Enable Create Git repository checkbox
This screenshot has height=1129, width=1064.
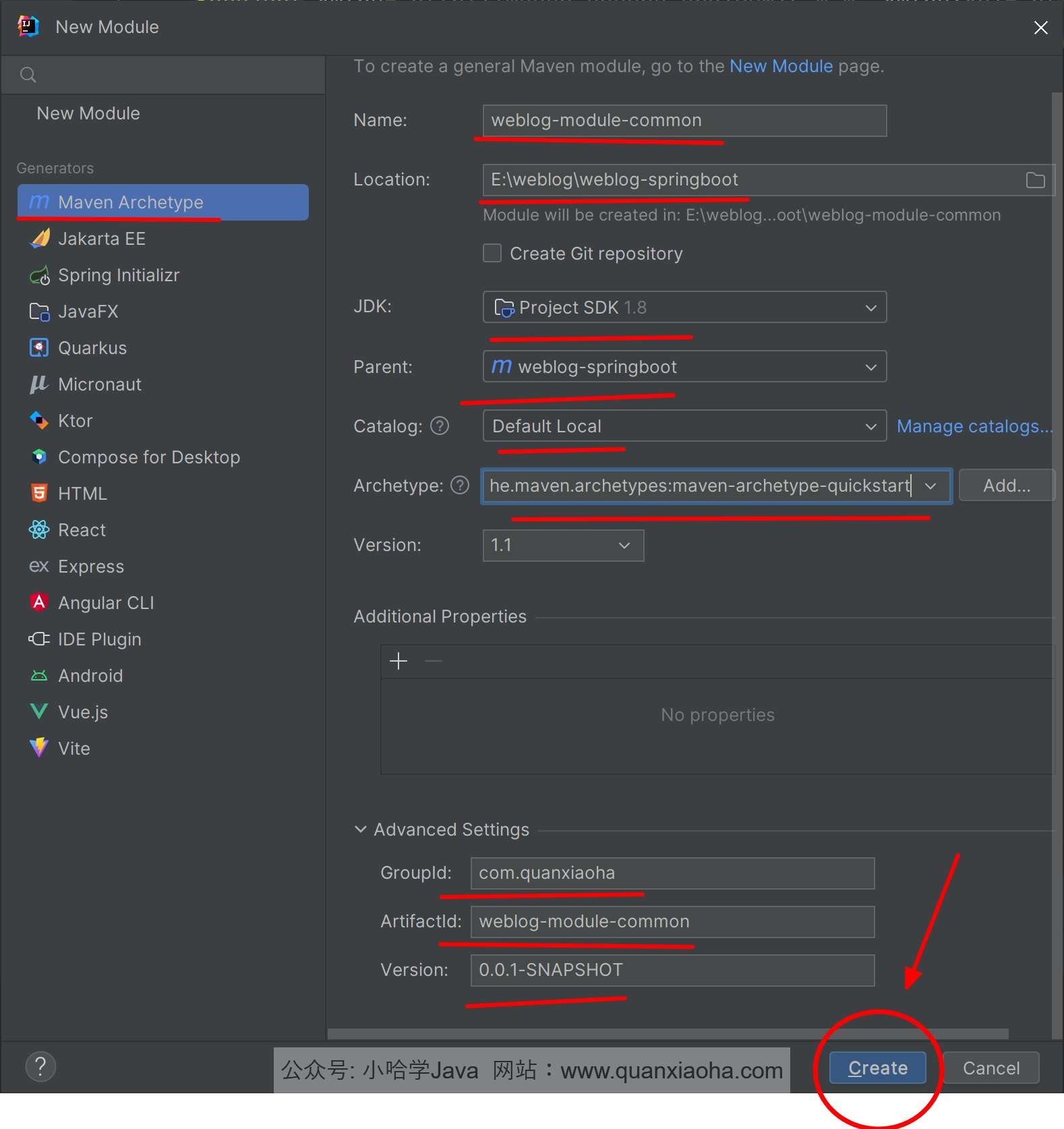coord(492,254)
